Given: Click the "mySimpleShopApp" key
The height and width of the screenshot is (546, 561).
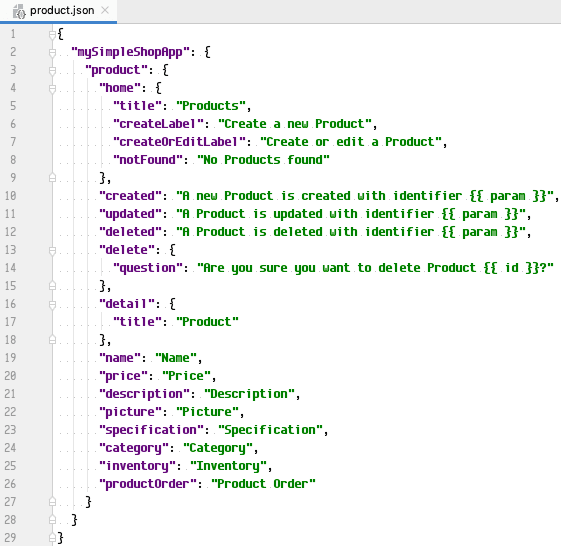Looking at the screenshot, I should (130, 52).
